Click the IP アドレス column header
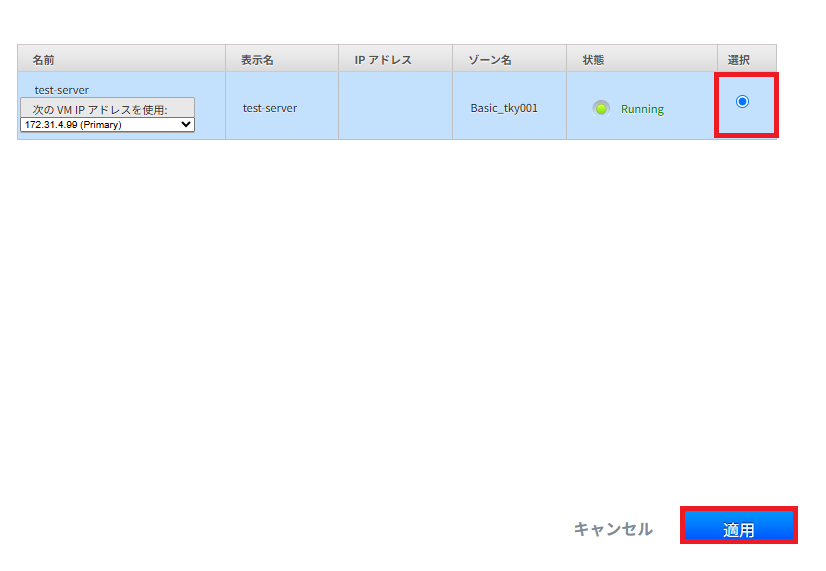The height and width of the screenshot is (571, 826). point(396,60)
